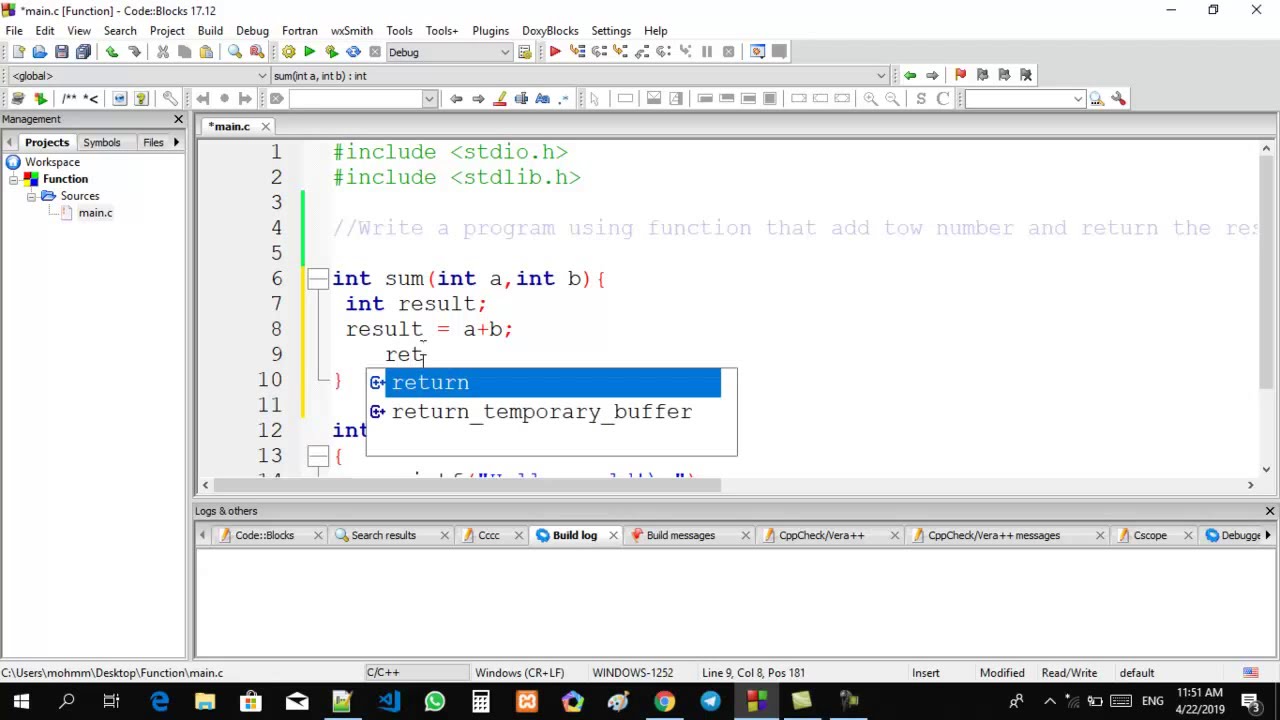
Task: Open the Build menu
Action: click(x=210, y=31)
